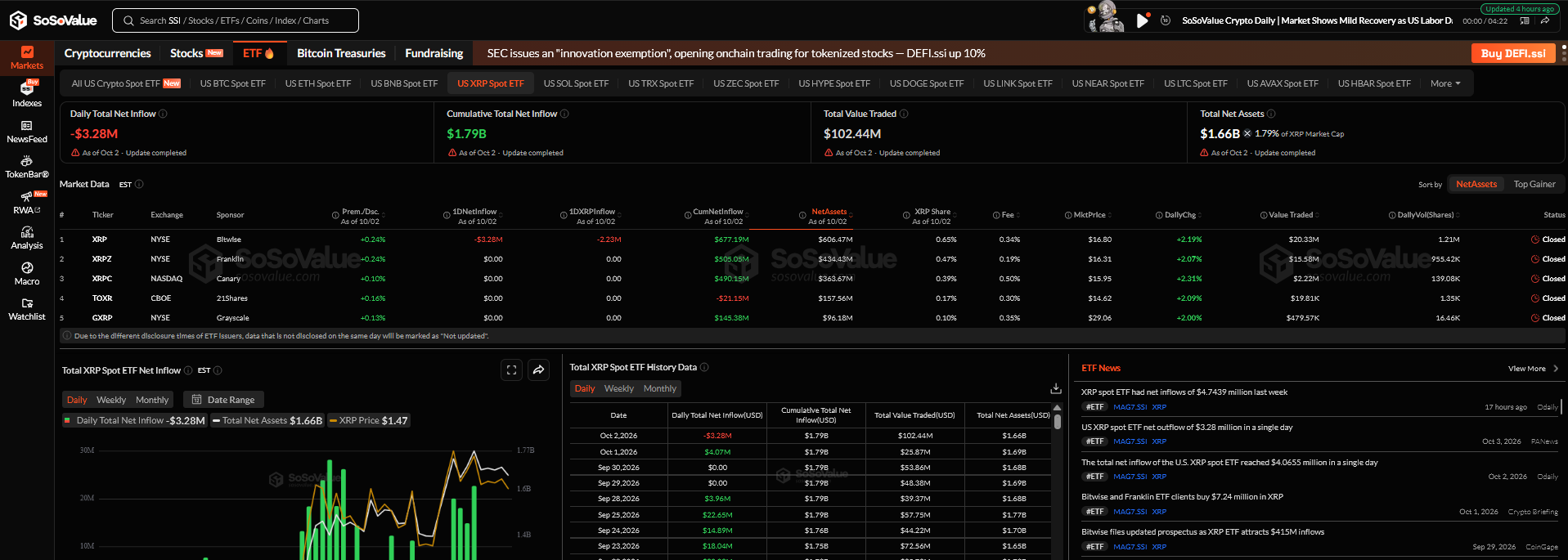Play the SoSoValue Crypto Daily audio
This screenshot has height=560, width=1568.
pos(1142,20)
